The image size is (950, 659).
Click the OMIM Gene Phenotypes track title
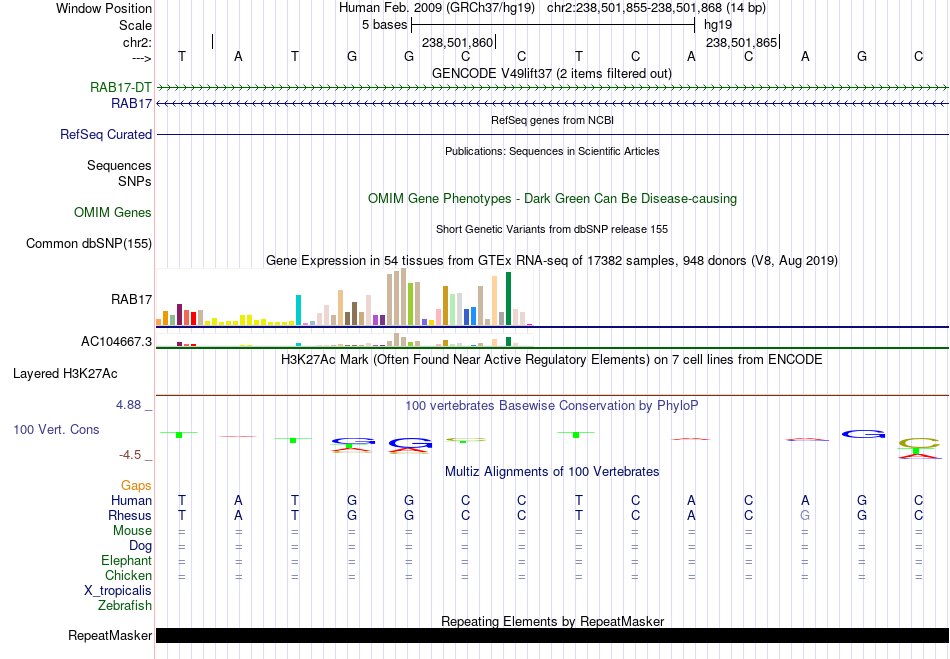552,199
